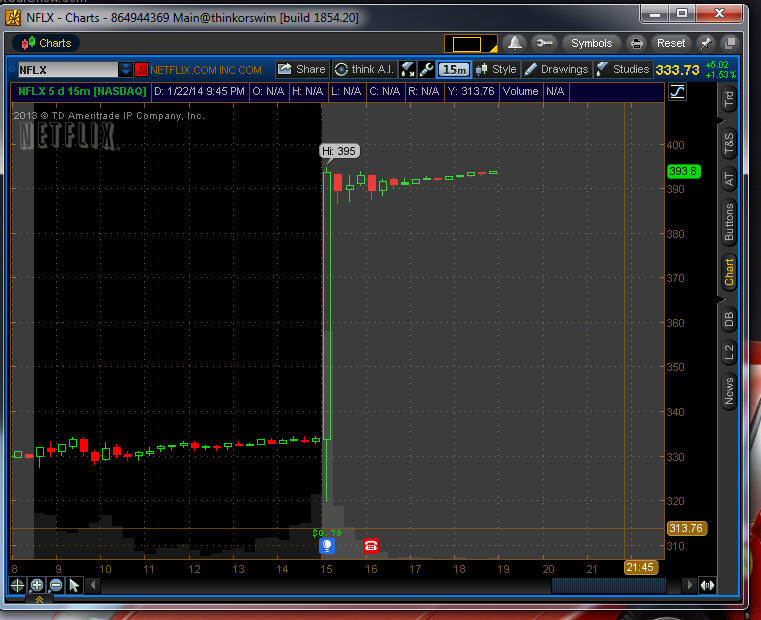The image size is (761, 620).
Task: Click the horizontal scrollbar thumb
Action: coord(609,586)
